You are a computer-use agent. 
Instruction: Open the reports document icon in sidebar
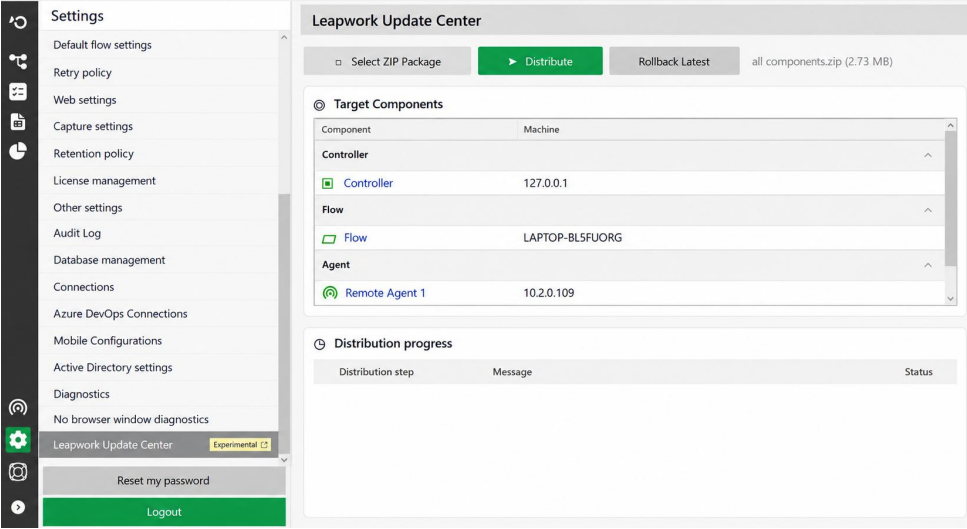(x=18, y=121)
